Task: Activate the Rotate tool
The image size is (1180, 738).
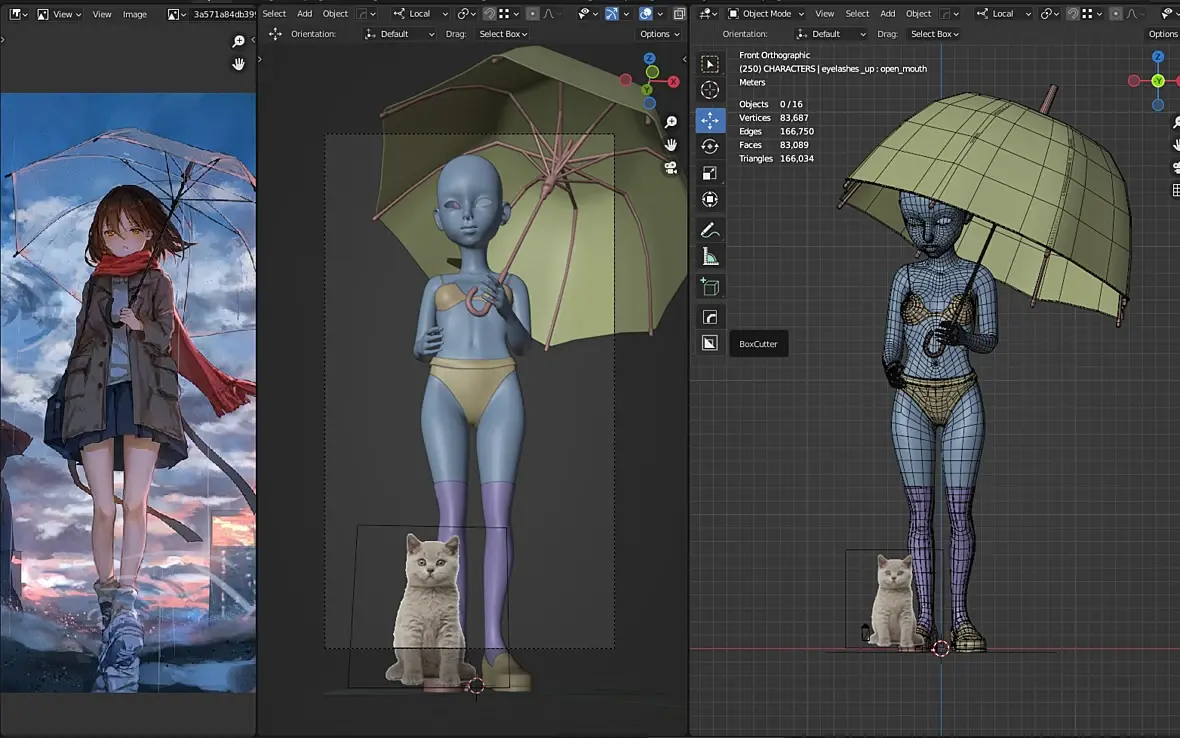Action: [710, 147]
